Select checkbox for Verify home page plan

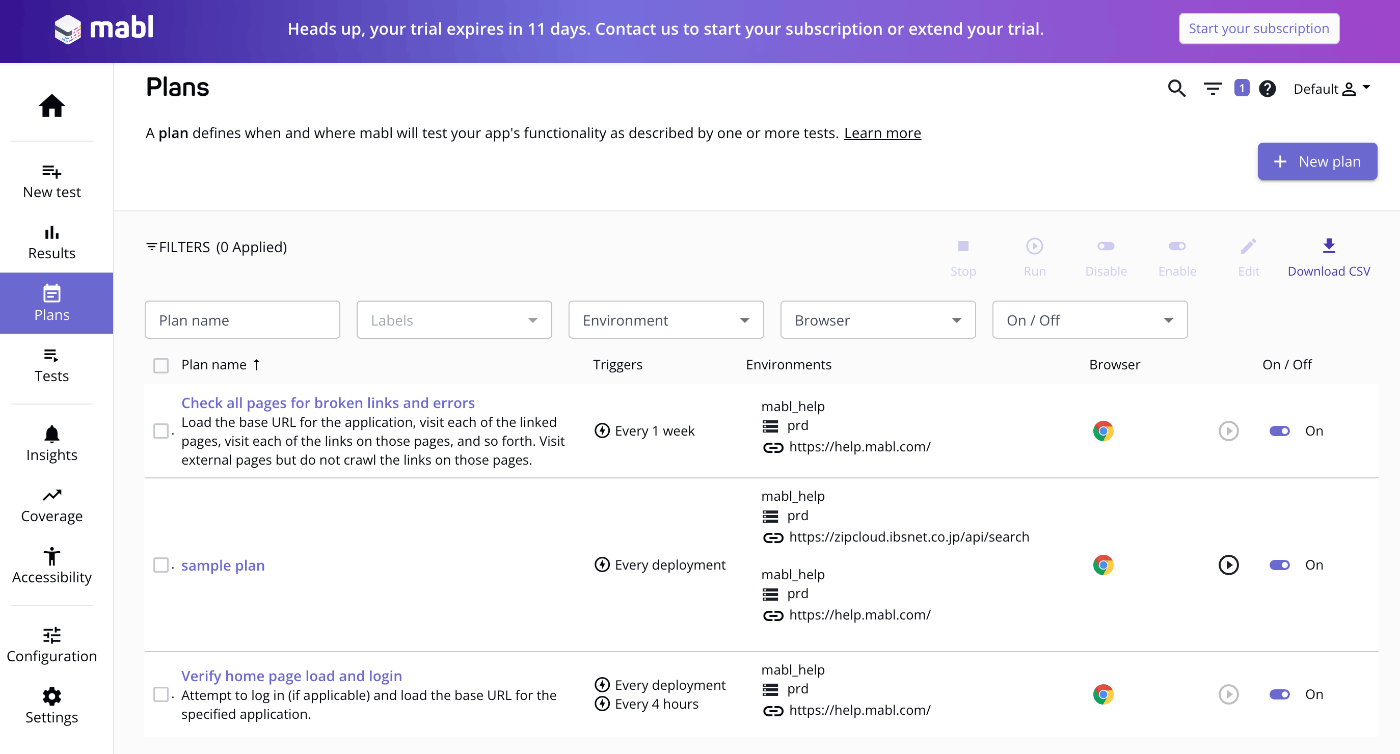[x=161, y=694]
